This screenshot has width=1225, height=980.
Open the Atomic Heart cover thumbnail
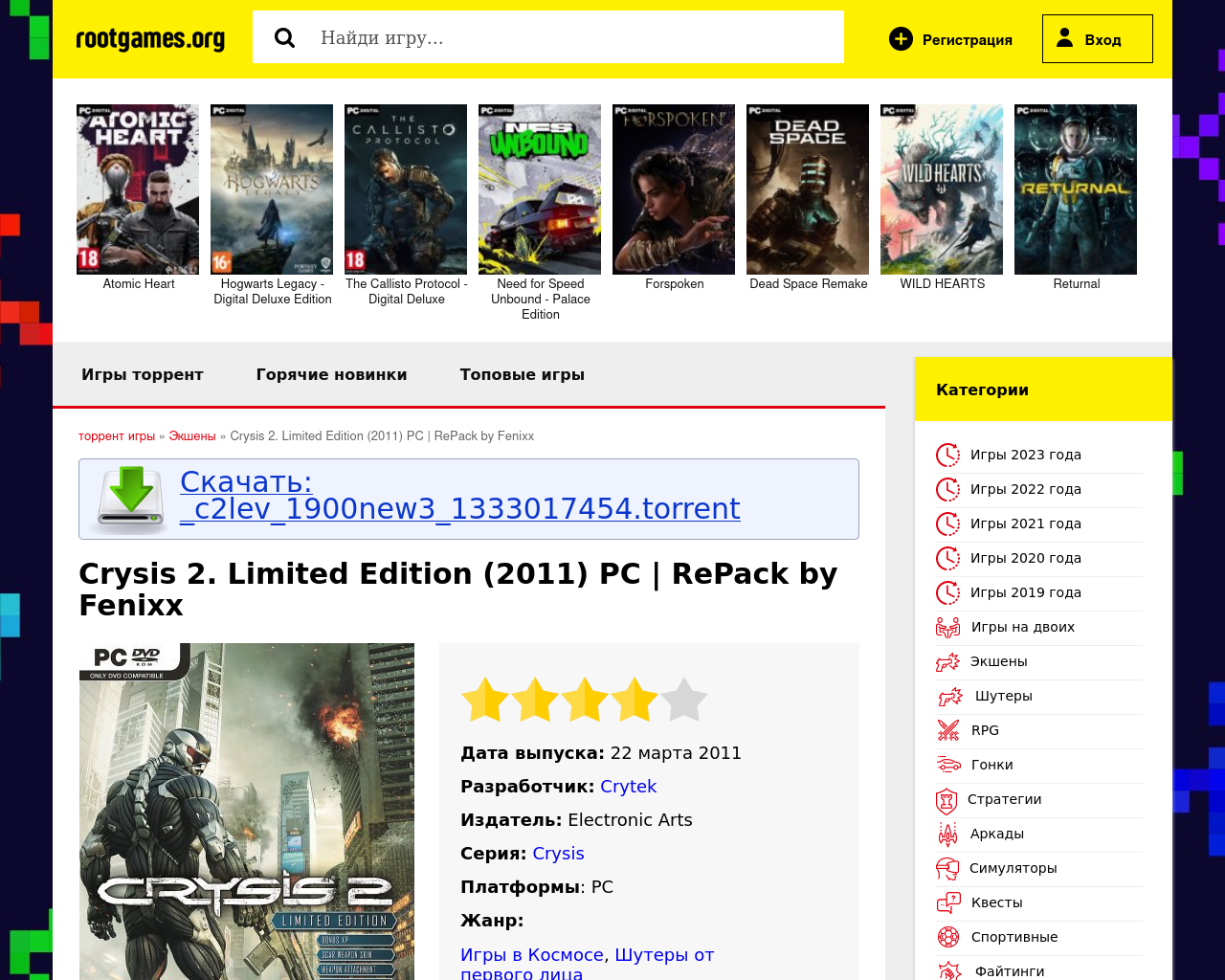(138, 189)
